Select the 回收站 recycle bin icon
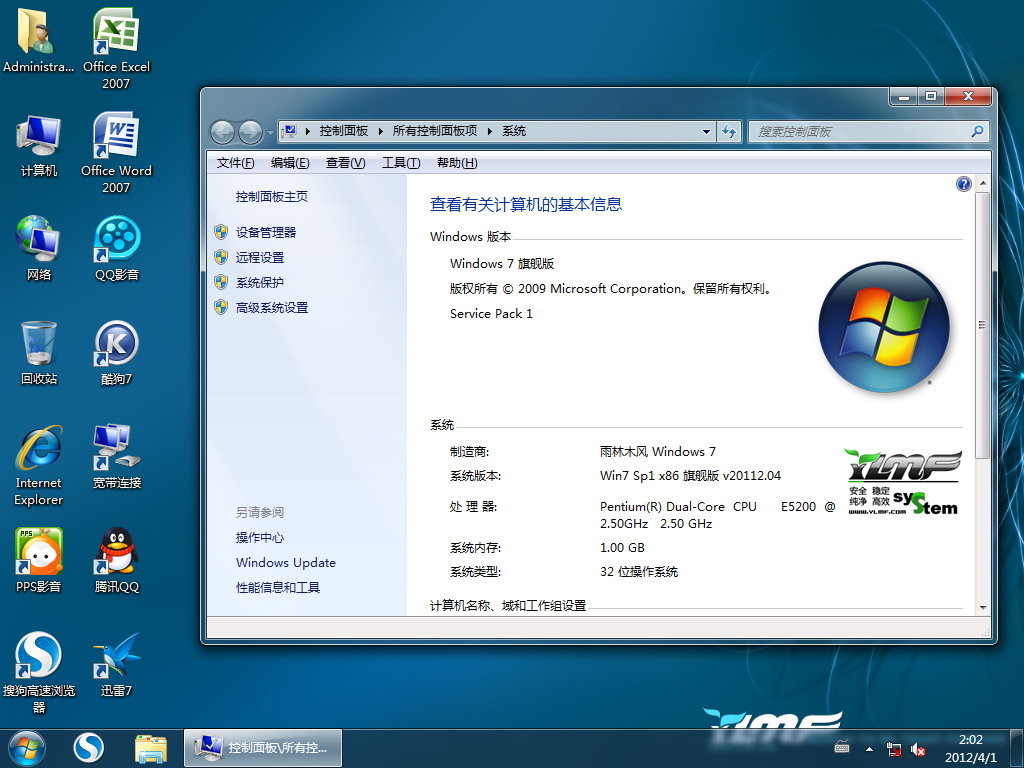Screen dimensions: 1024x768 39,353
